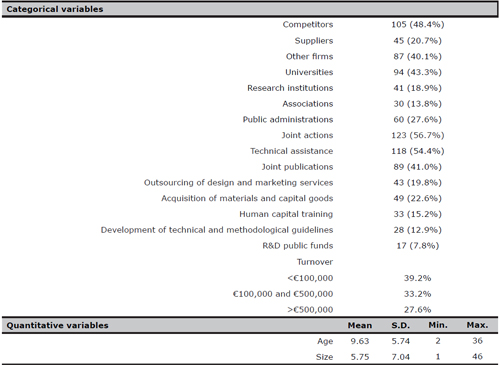Click the Size maximum '46'
500x365 pixels.
click(477, 357)
